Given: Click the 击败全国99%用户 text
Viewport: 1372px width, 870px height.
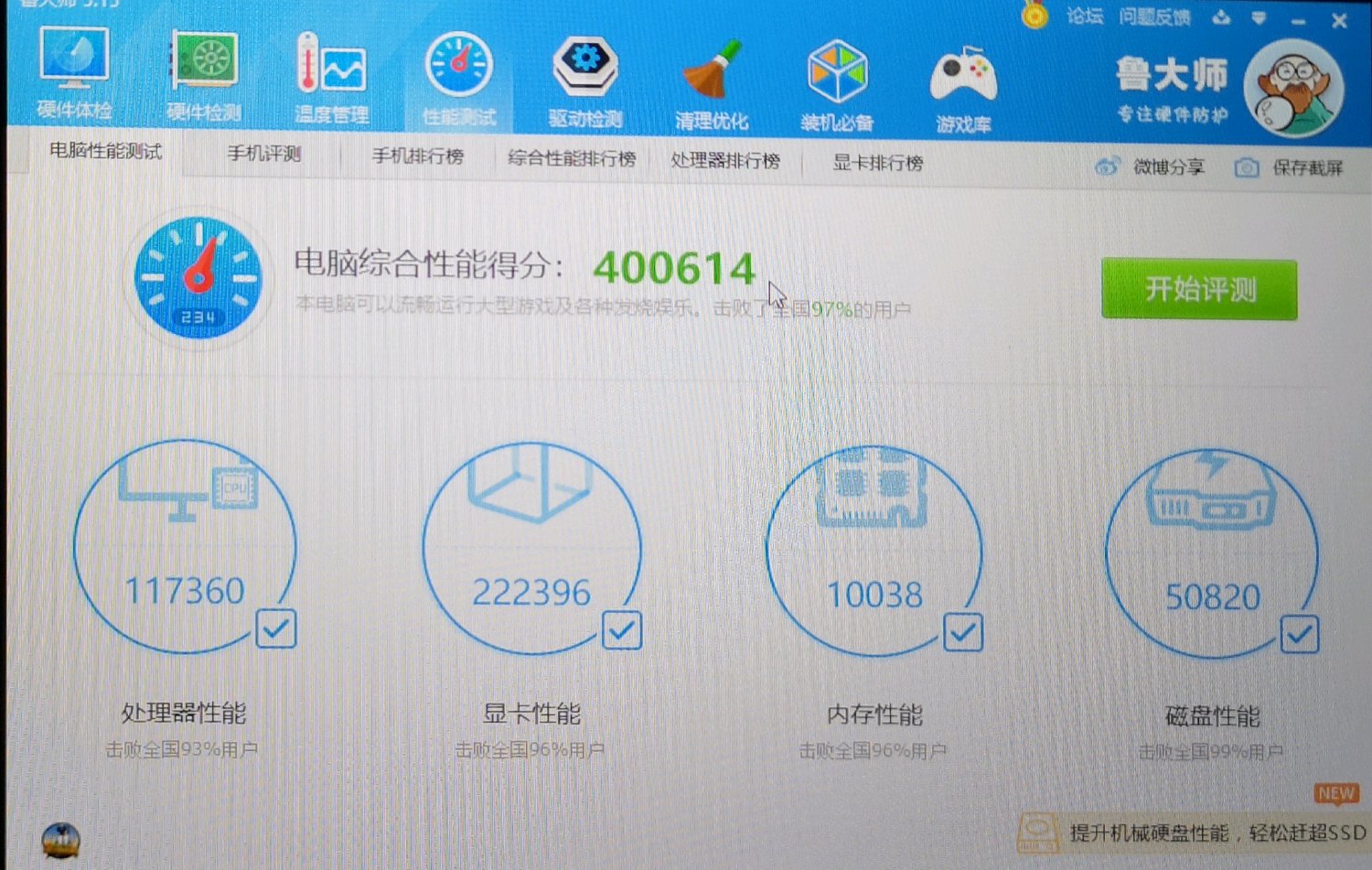Looking at the screenshot, I should coord(1210,752).
